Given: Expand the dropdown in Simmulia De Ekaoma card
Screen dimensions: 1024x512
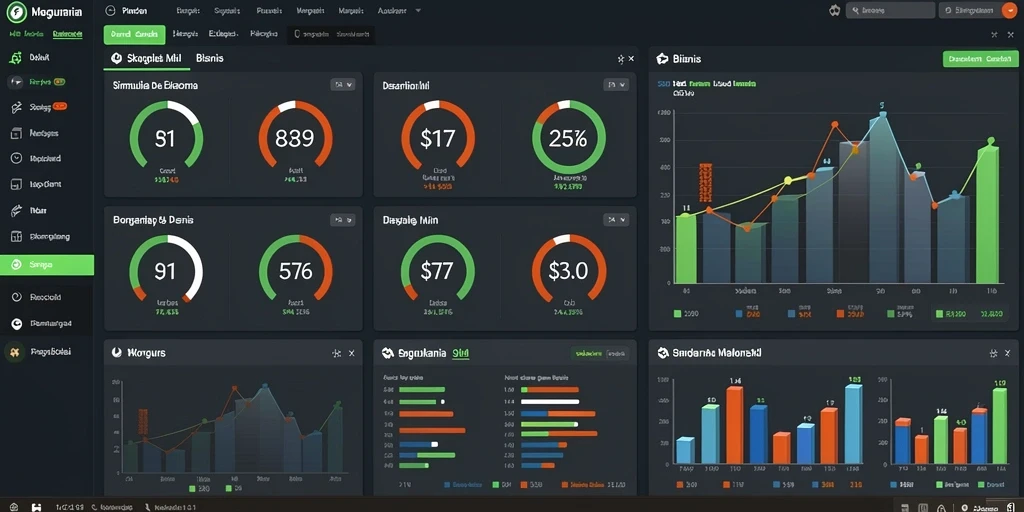Looking at the screenshot, I should pyautogui.click(x=343, y=84).
